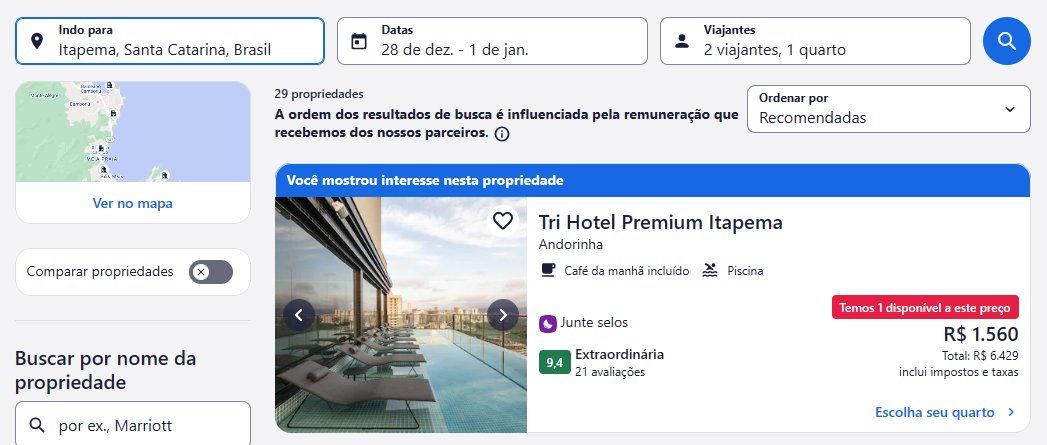Open the map preview thumbnail

coord(133,132)
